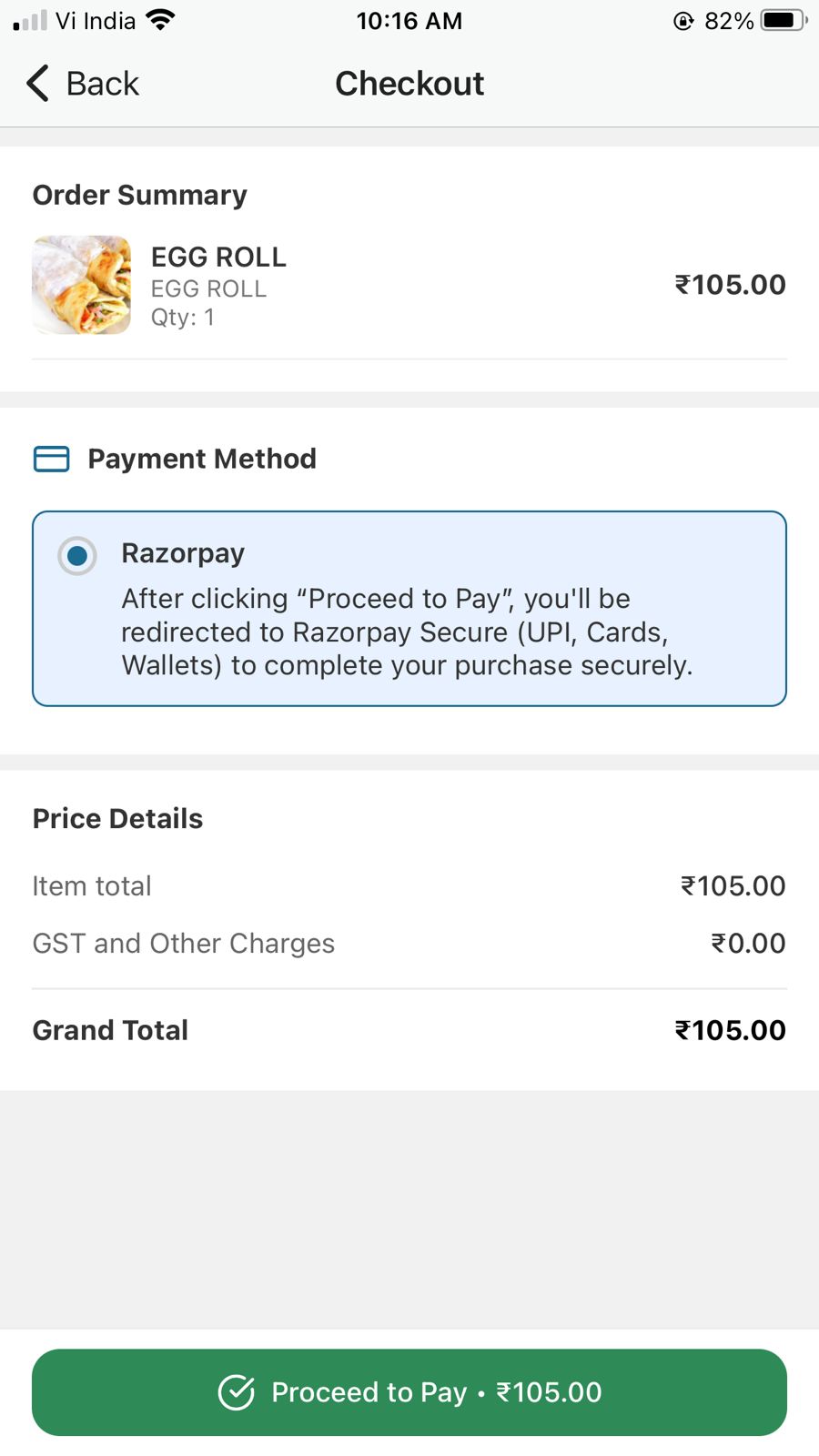The image size is (819, 1456).
Task: Tap the battery indicator icon
Action: (783, 20)
